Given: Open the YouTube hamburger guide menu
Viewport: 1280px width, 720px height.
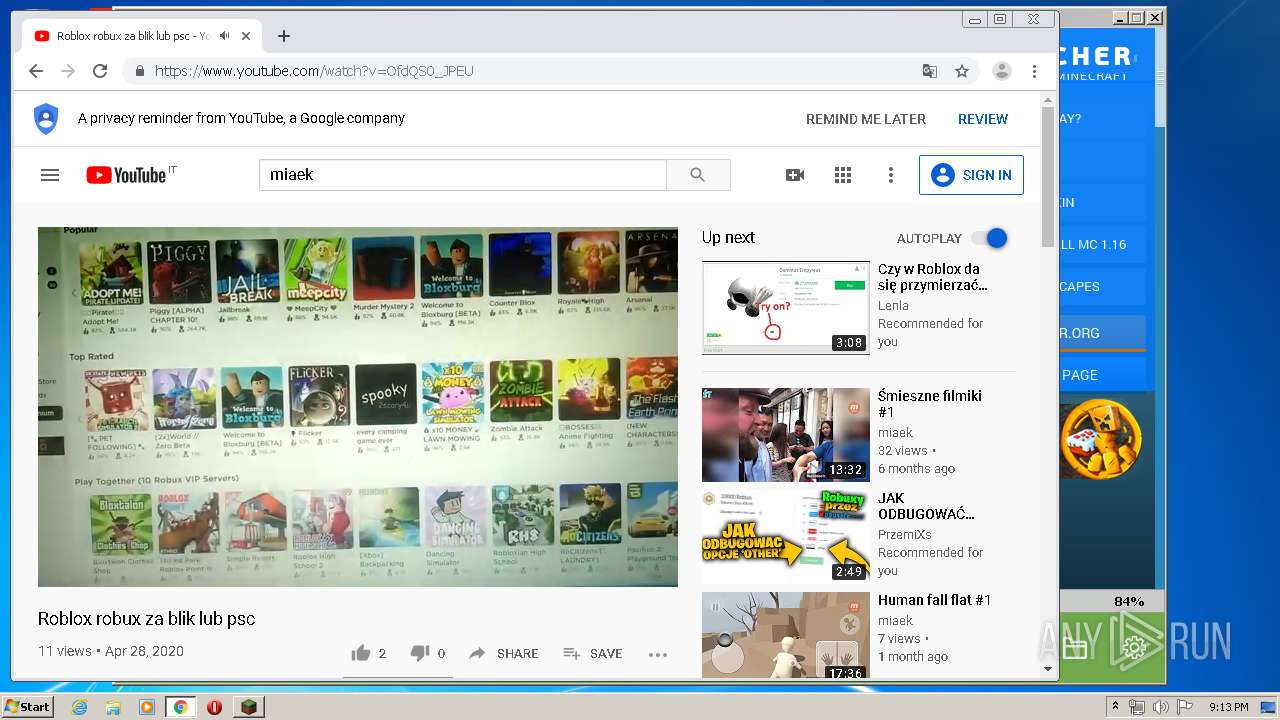Looking at the screenshot, I should [50, 175].
